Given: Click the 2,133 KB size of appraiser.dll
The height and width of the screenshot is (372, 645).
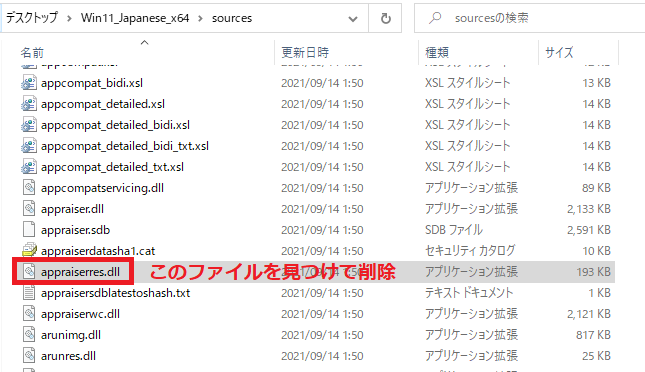Looking at the screenshot, I should click(x=589, y=209).
